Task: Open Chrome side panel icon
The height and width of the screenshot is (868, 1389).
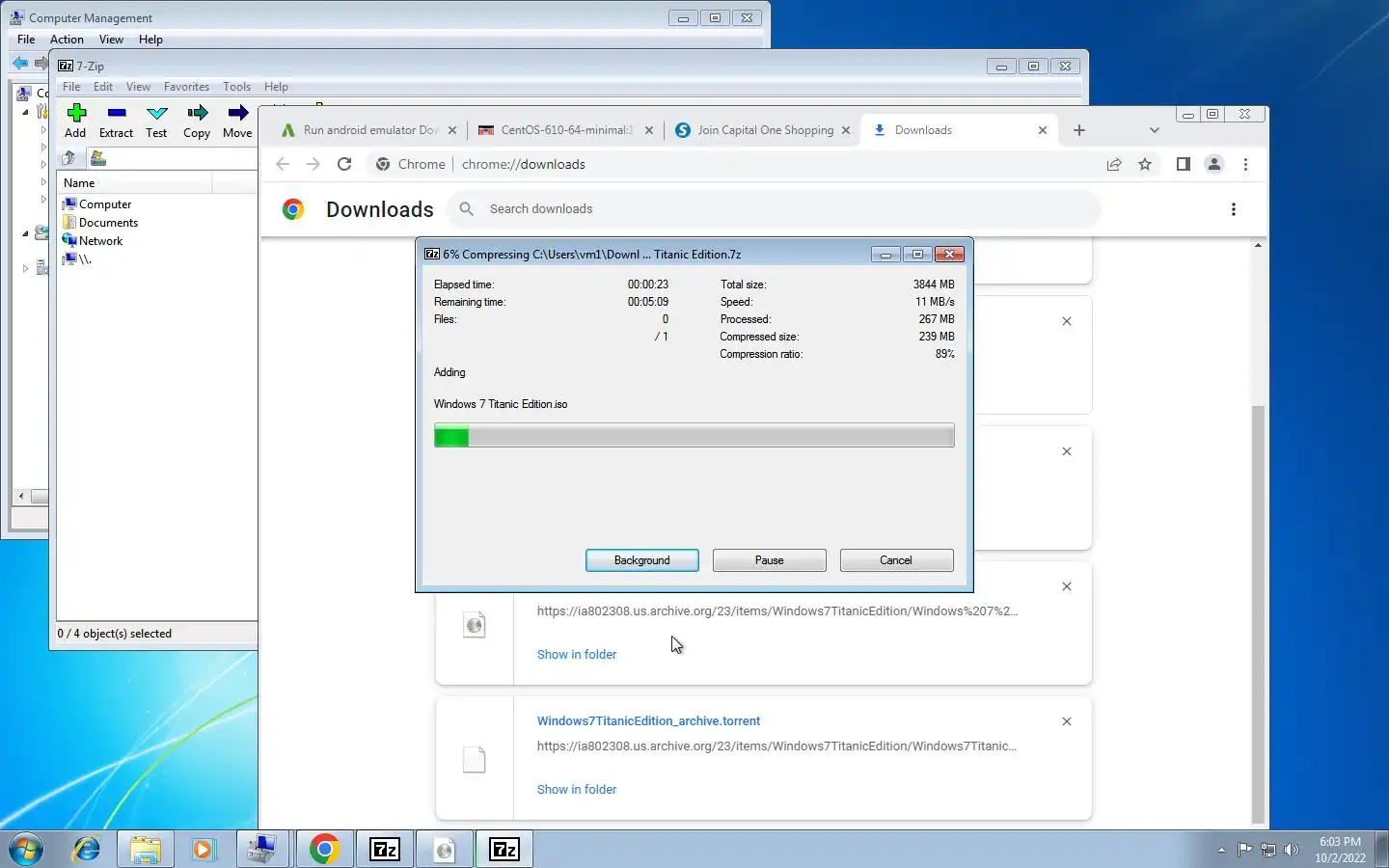Action: click(1184, 164)
